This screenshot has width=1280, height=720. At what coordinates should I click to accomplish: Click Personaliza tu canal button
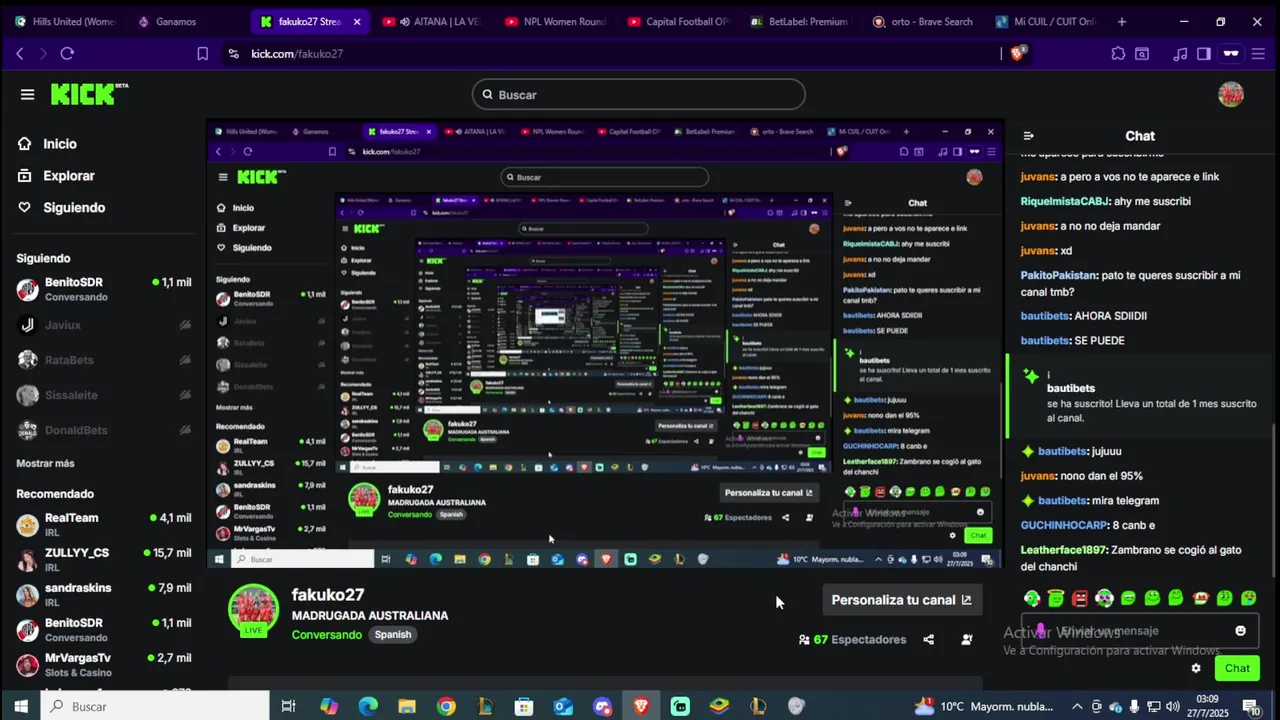coord(901,600)
